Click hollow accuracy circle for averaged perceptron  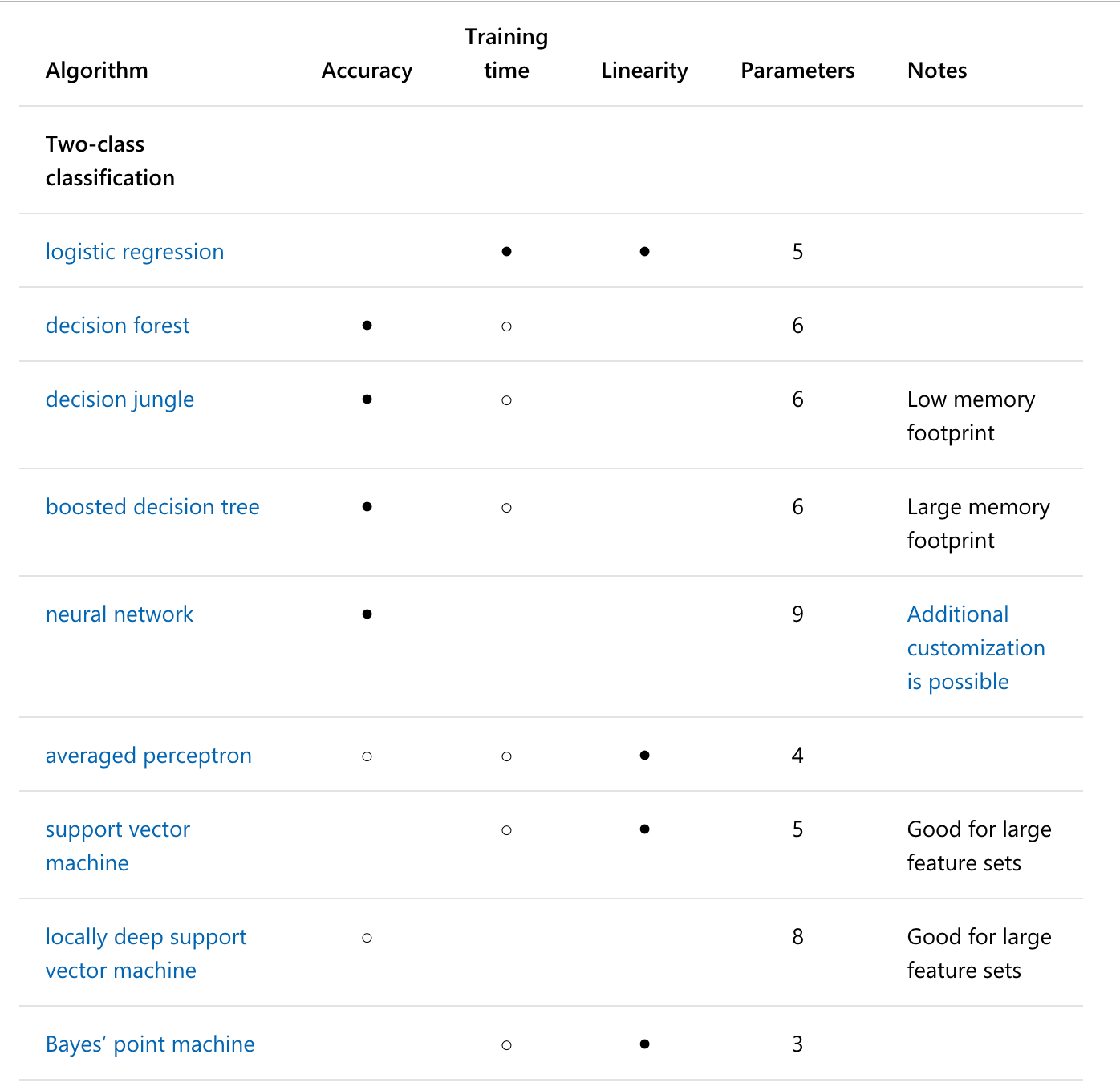tap(367, 756)
